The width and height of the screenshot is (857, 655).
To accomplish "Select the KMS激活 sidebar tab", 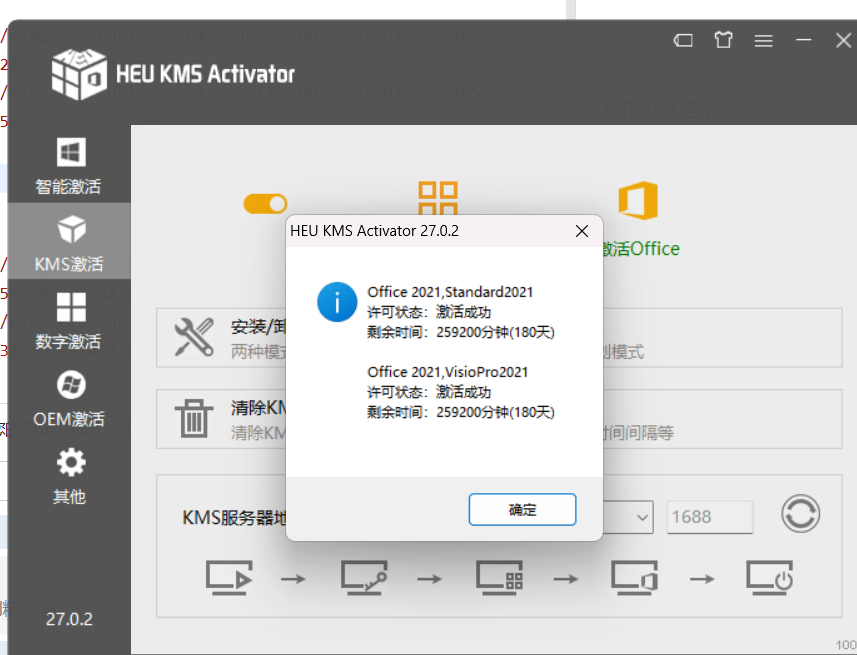I will coord(69,241).
